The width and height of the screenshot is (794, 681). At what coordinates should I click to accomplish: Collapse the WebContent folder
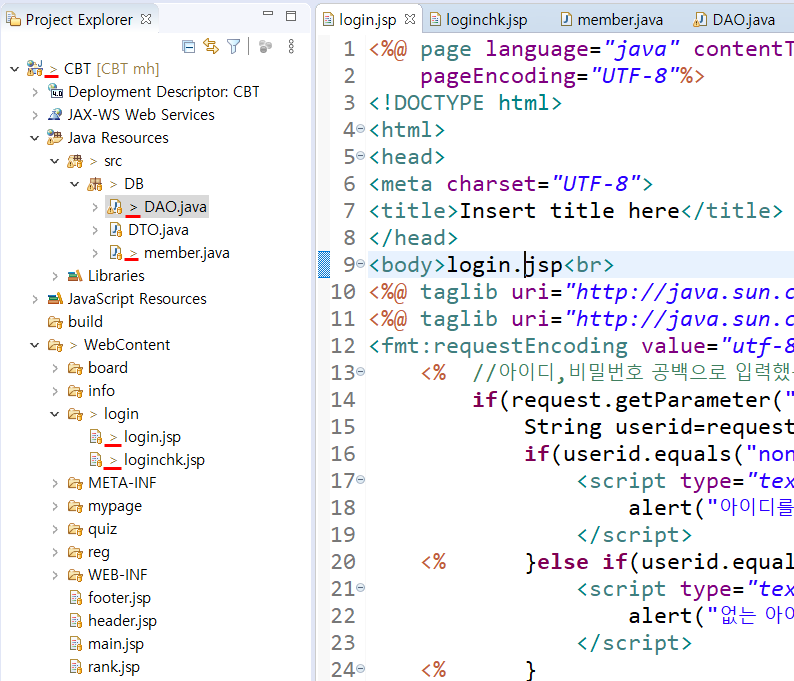pos(34,345)
